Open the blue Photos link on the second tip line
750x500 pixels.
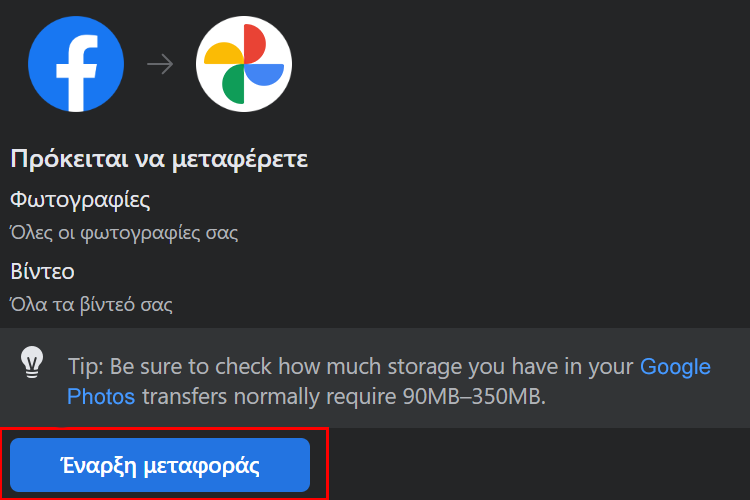(101, 397)
